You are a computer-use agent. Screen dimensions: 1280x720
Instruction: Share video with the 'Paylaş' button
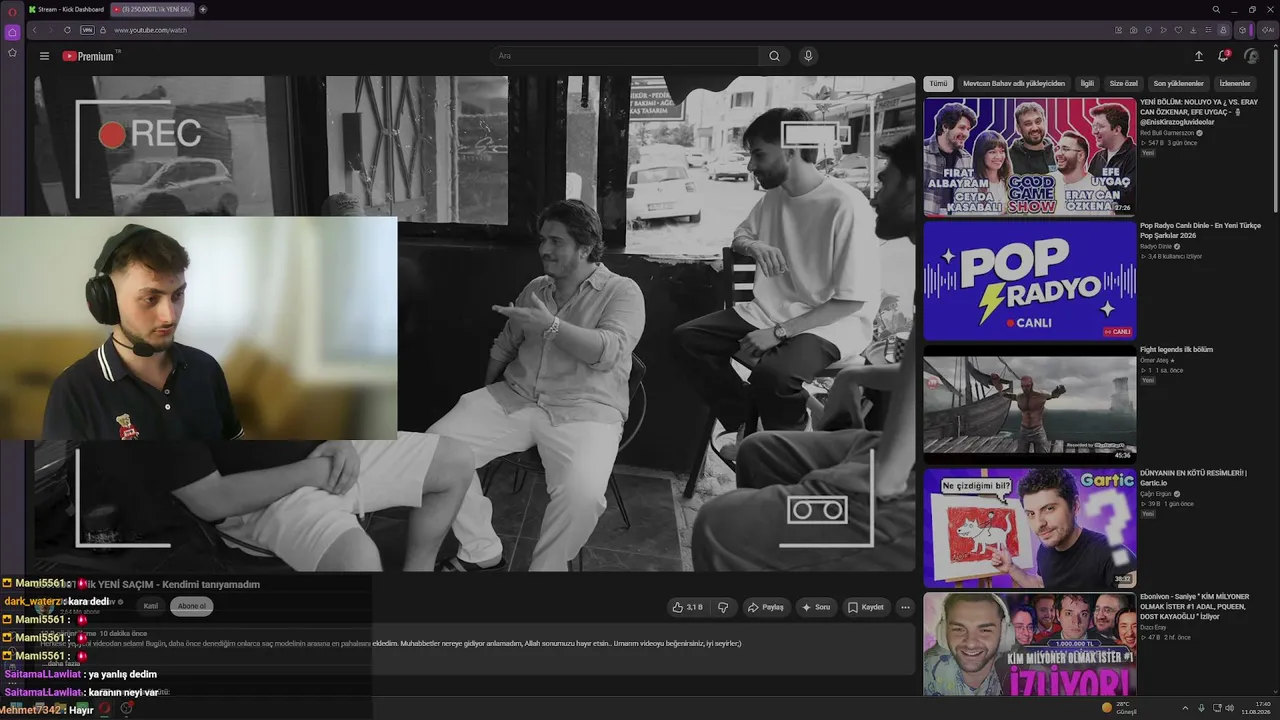tap(766, 607)
